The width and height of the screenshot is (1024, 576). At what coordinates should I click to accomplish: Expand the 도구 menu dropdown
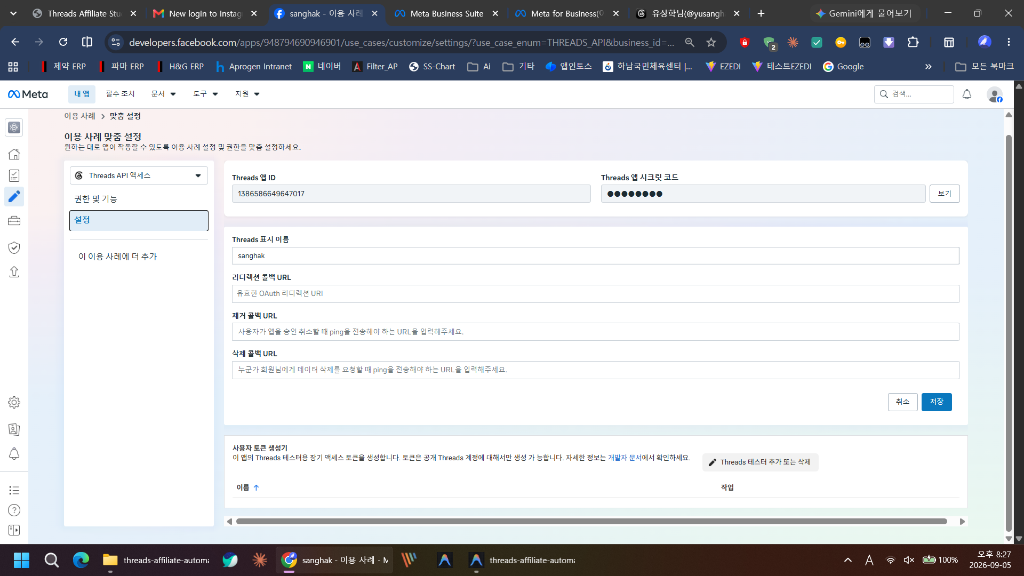[205, 94]
